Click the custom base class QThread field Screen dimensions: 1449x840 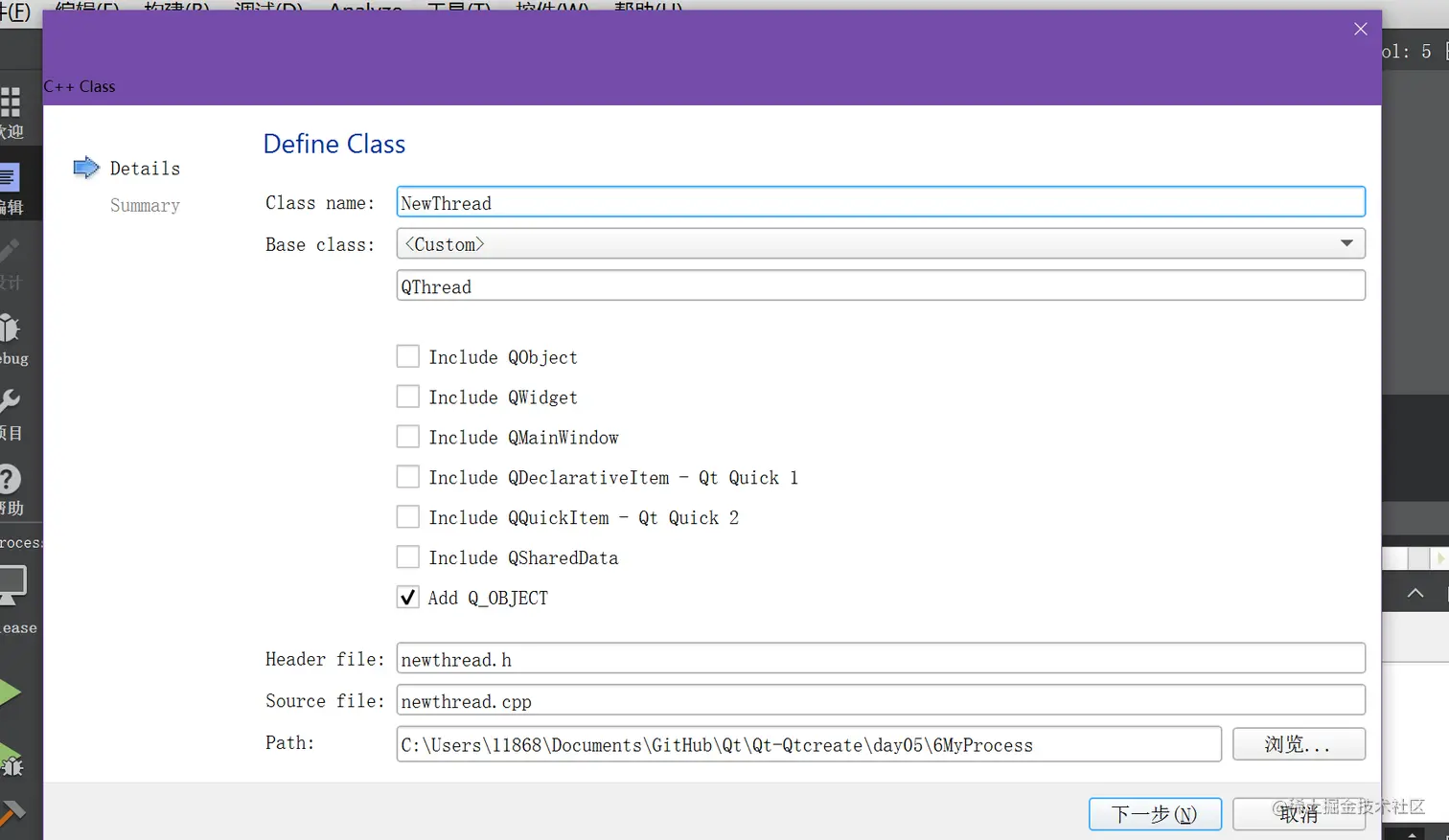[881, 285]
